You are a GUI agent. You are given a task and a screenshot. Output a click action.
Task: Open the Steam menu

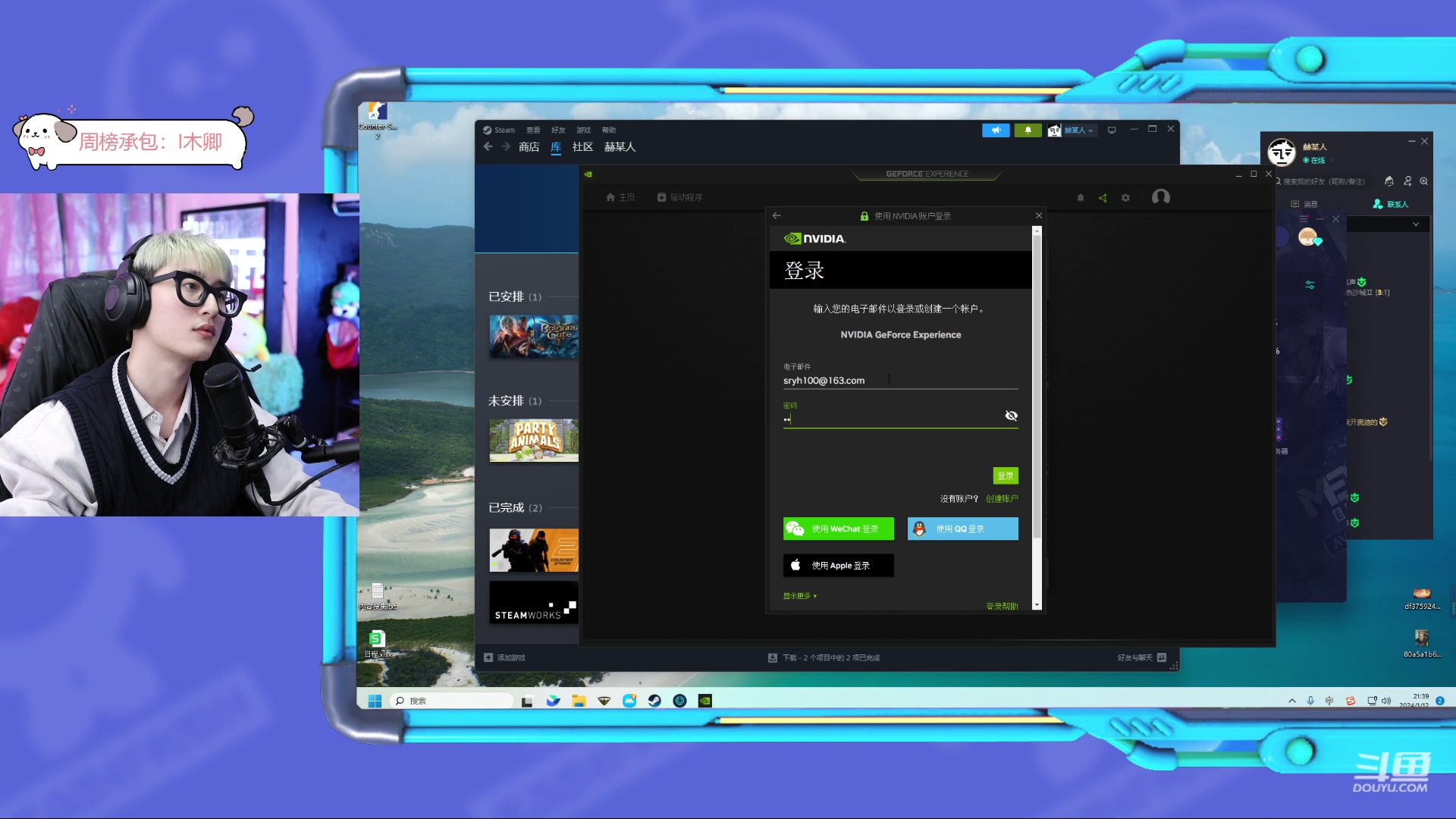(499, 130)
